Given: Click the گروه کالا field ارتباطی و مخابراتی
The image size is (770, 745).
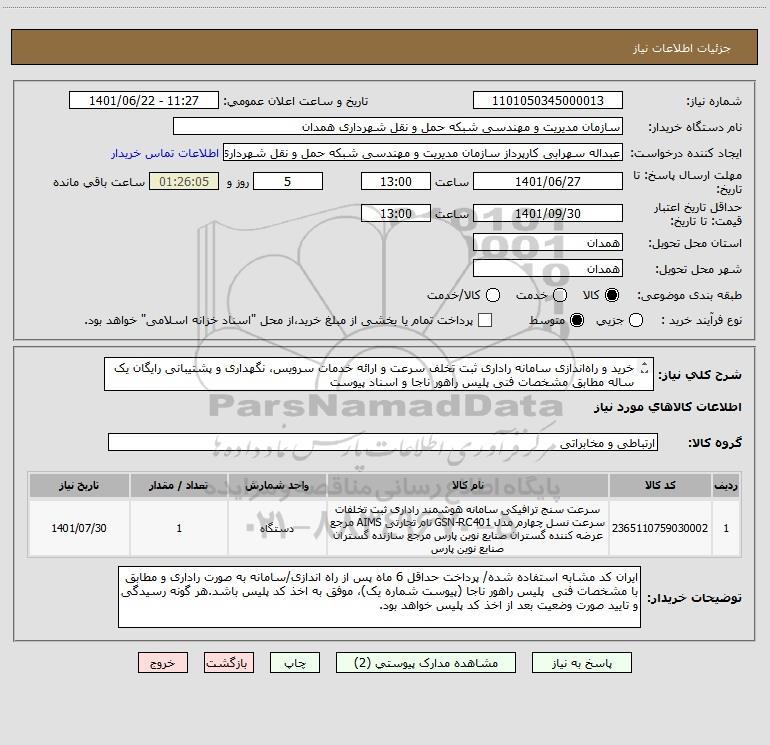Looking at the screenshot, I should click(383, 442).
